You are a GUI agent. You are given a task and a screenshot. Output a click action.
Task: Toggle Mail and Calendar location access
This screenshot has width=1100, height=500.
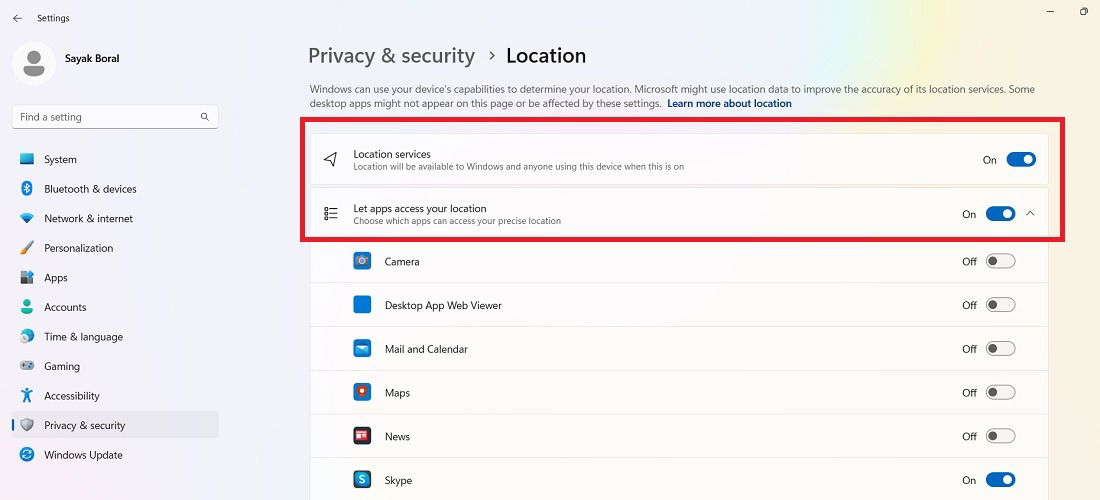tap(1000, 349)
